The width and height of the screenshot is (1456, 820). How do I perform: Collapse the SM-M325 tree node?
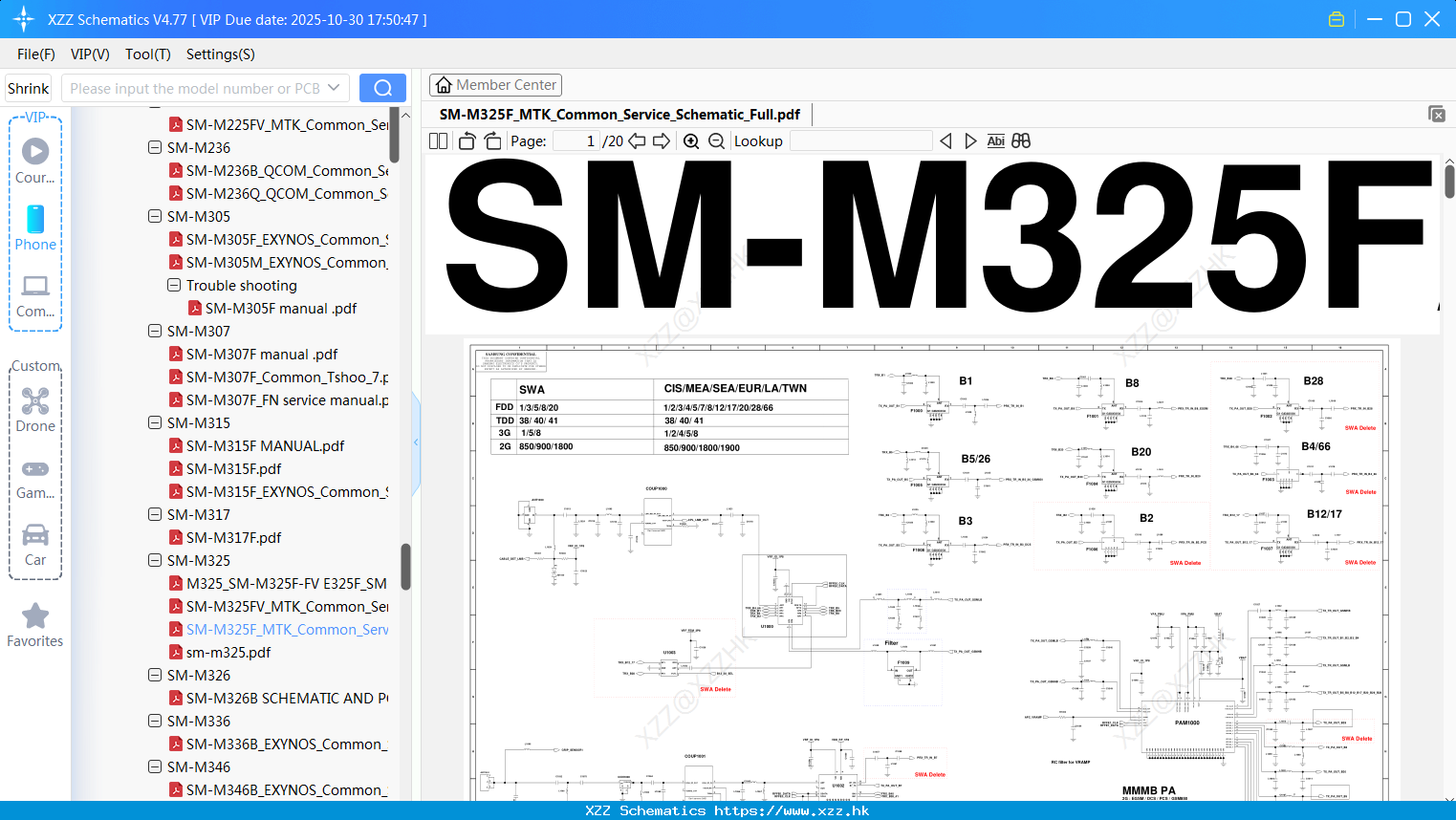point(154,560)
